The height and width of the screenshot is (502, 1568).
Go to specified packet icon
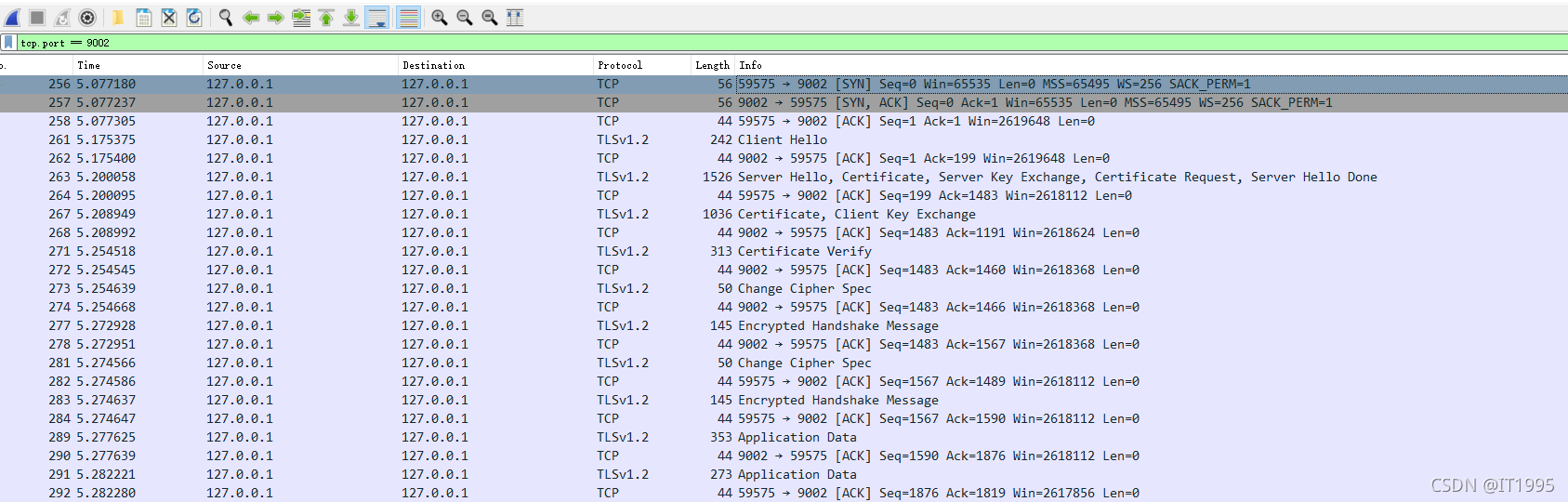[301, 18]
